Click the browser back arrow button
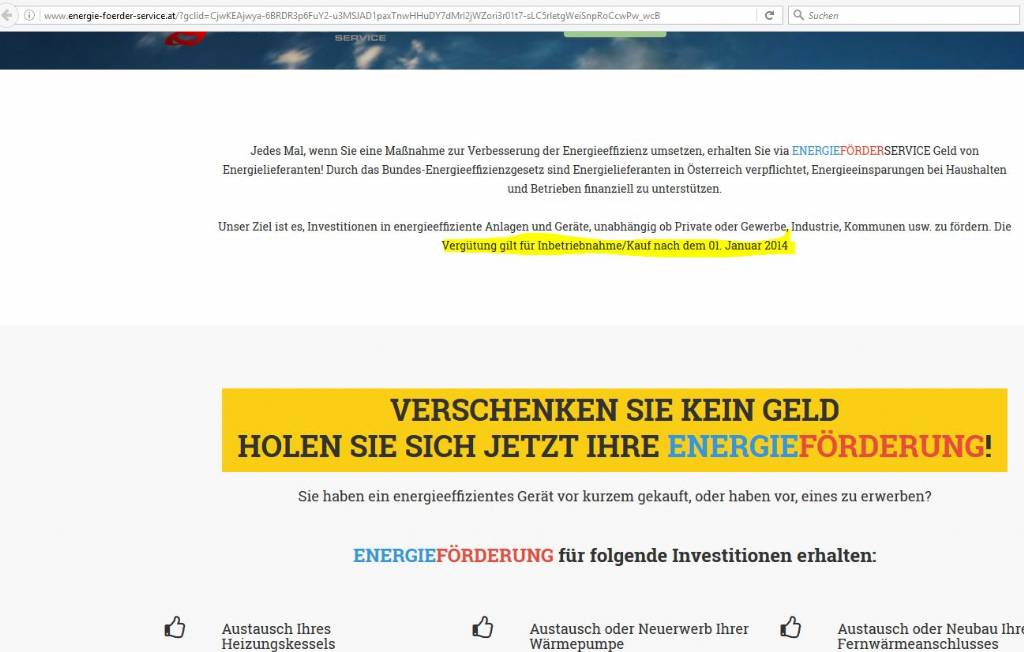This screenshot has height=652, width=1024. click(x=7, y=15)
